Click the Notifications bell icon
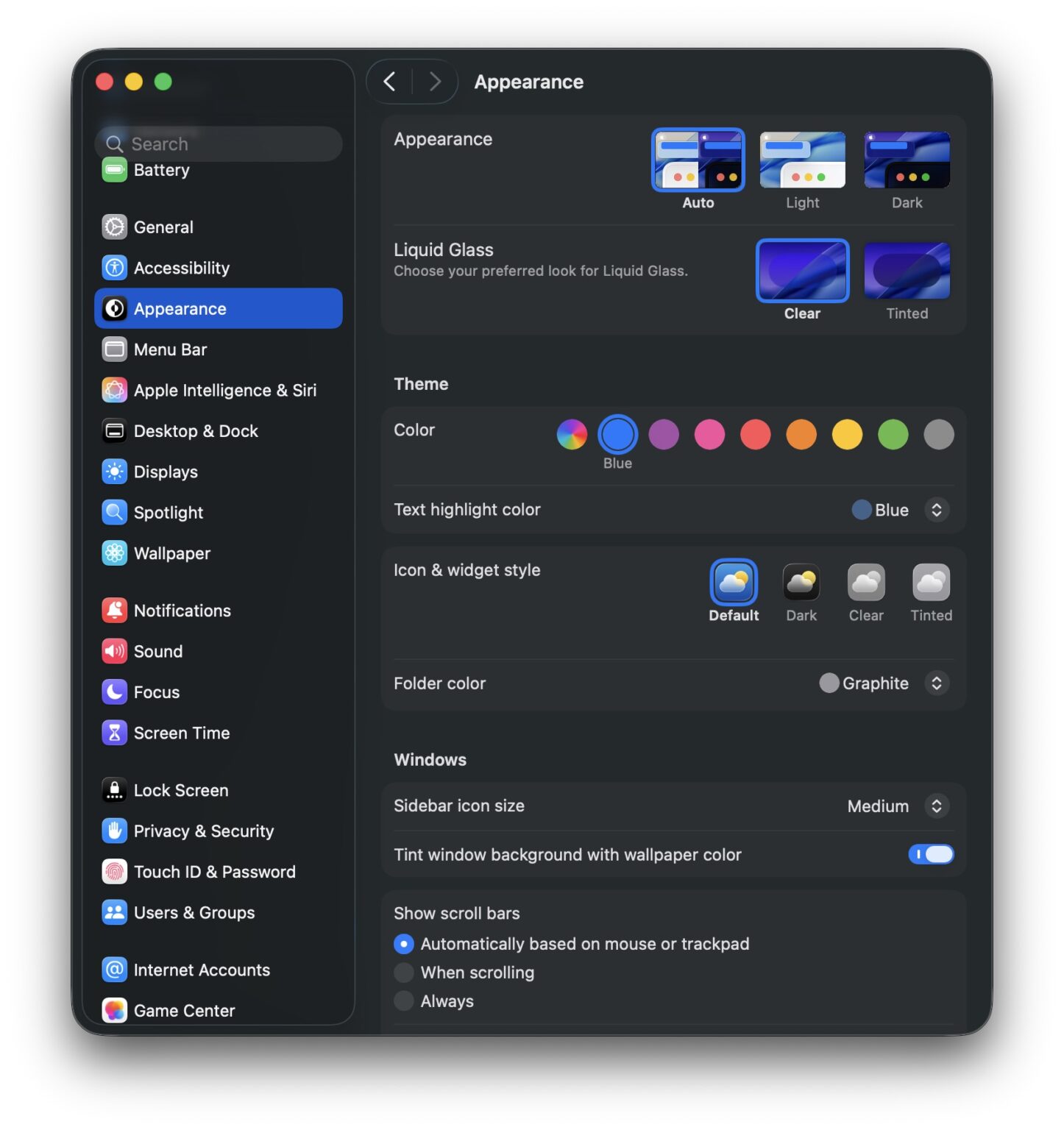 [x=114, y=611]
